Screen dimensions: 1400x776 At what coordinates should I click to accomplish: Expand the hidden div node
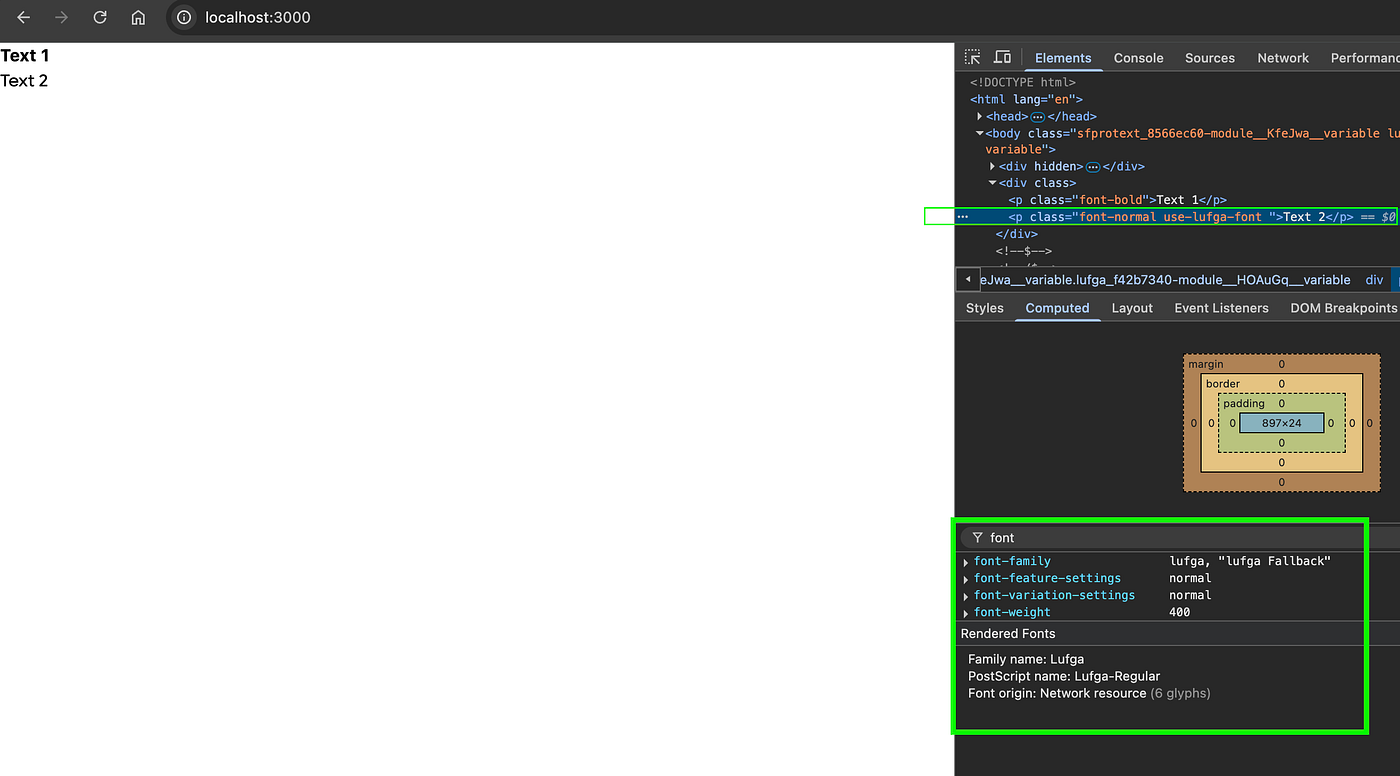pos(992,167)
